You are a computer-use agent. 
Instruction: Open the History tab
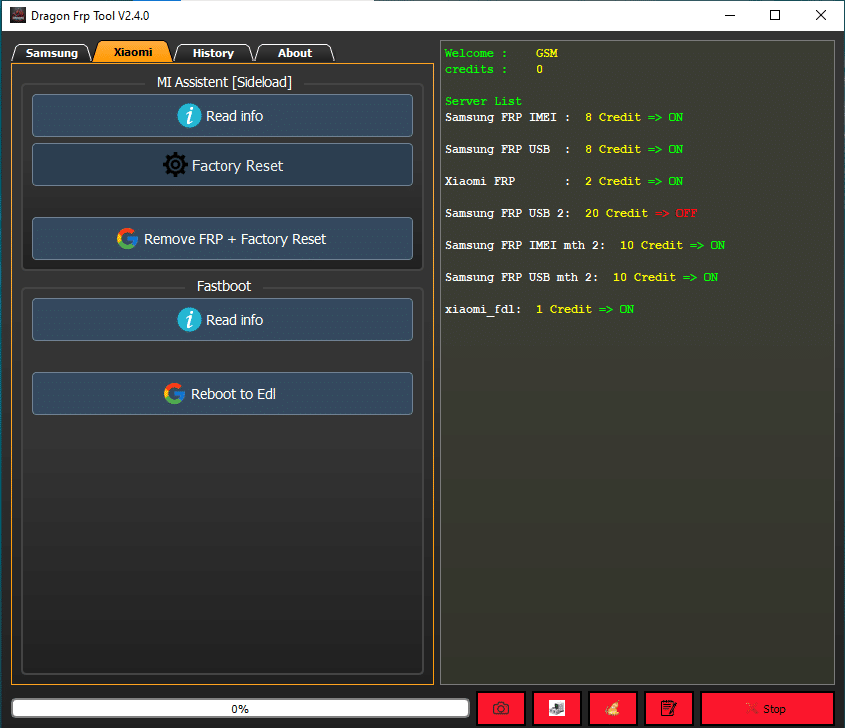pos(212,52)
